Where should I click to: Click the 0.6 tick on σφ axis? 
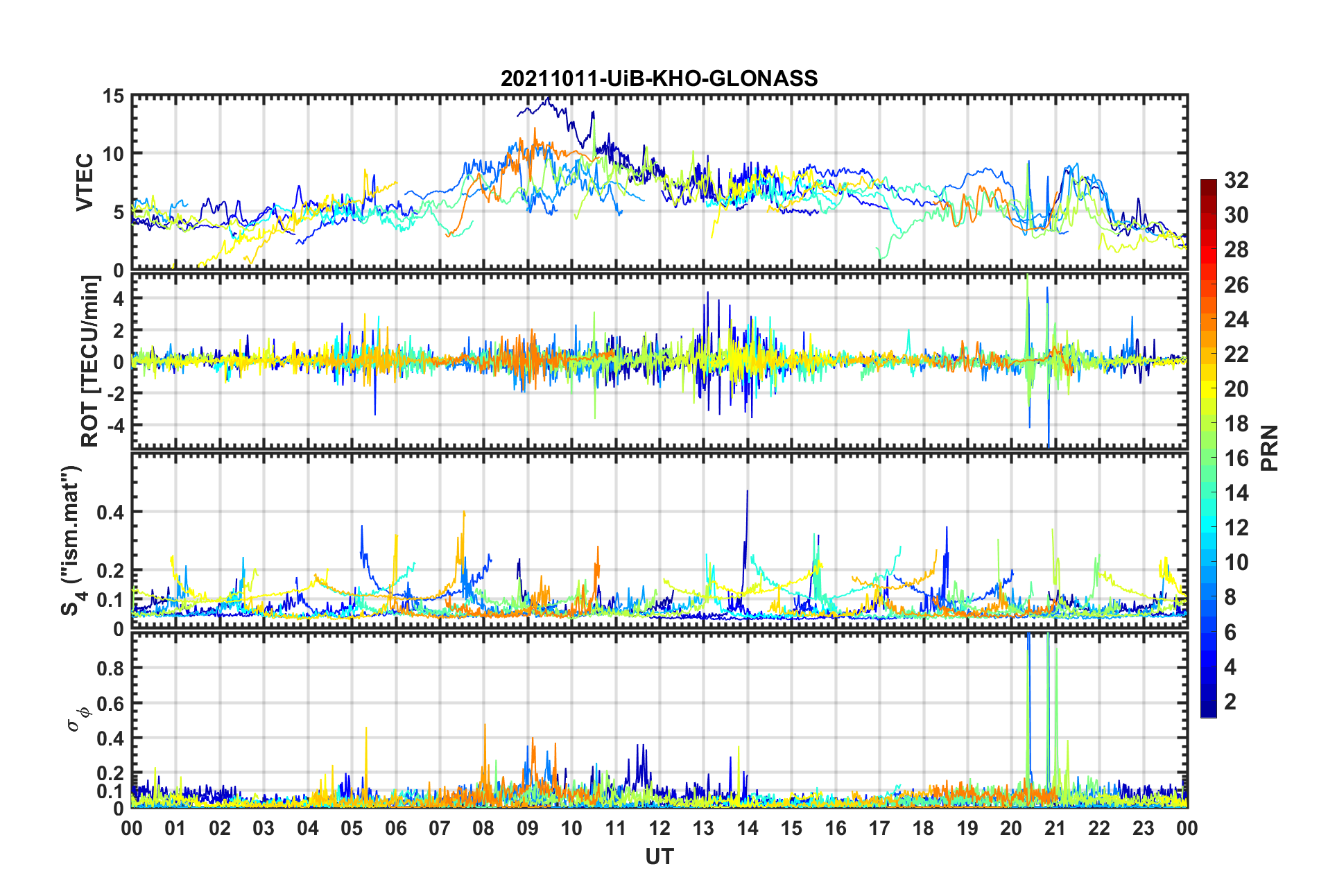coord(110,703)
